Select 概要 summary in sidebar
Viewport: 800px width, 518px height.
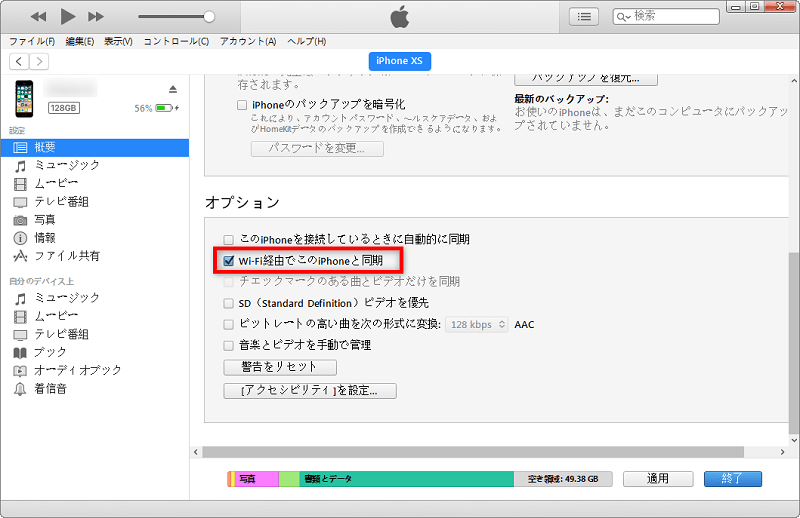[94, 147]
